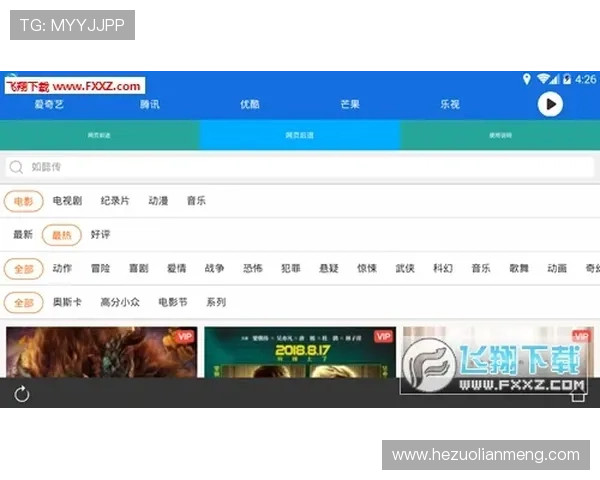This screenshot has width=600, height=480.
Task: Select the 电影 category chip
Action: 23,201
